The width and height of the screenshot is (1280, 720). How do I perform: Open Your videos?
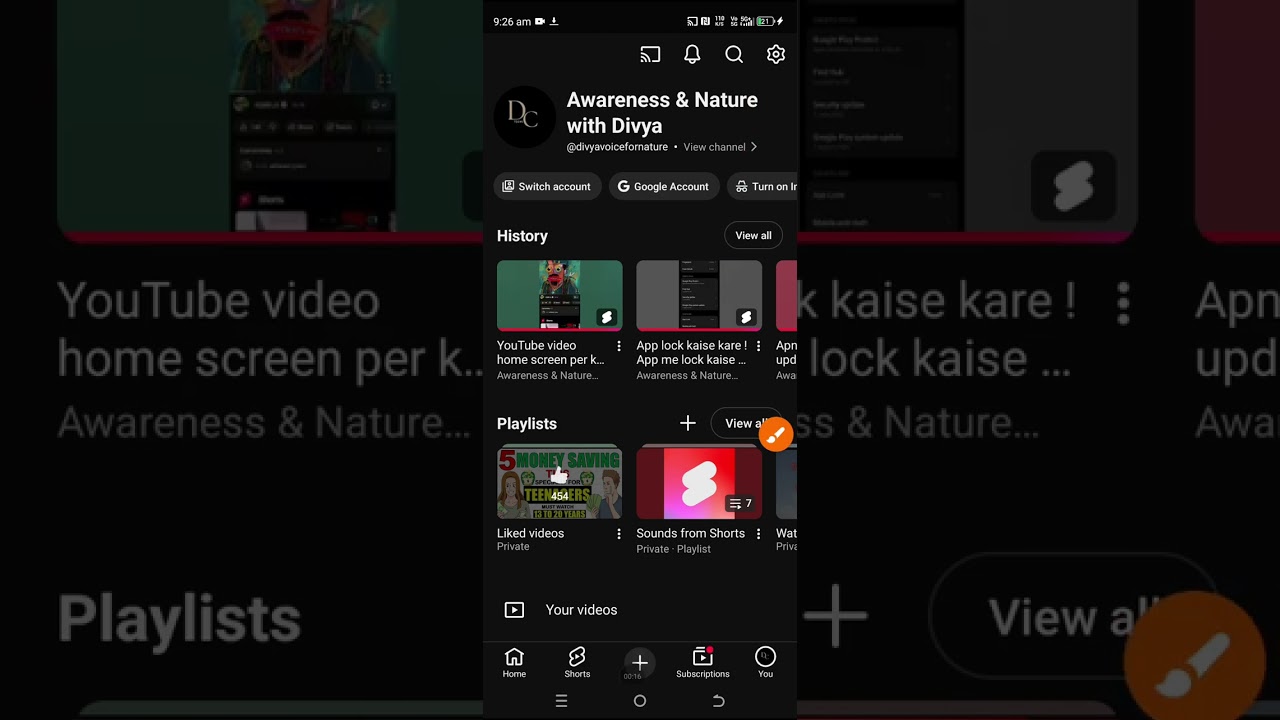tap(640, 610)
